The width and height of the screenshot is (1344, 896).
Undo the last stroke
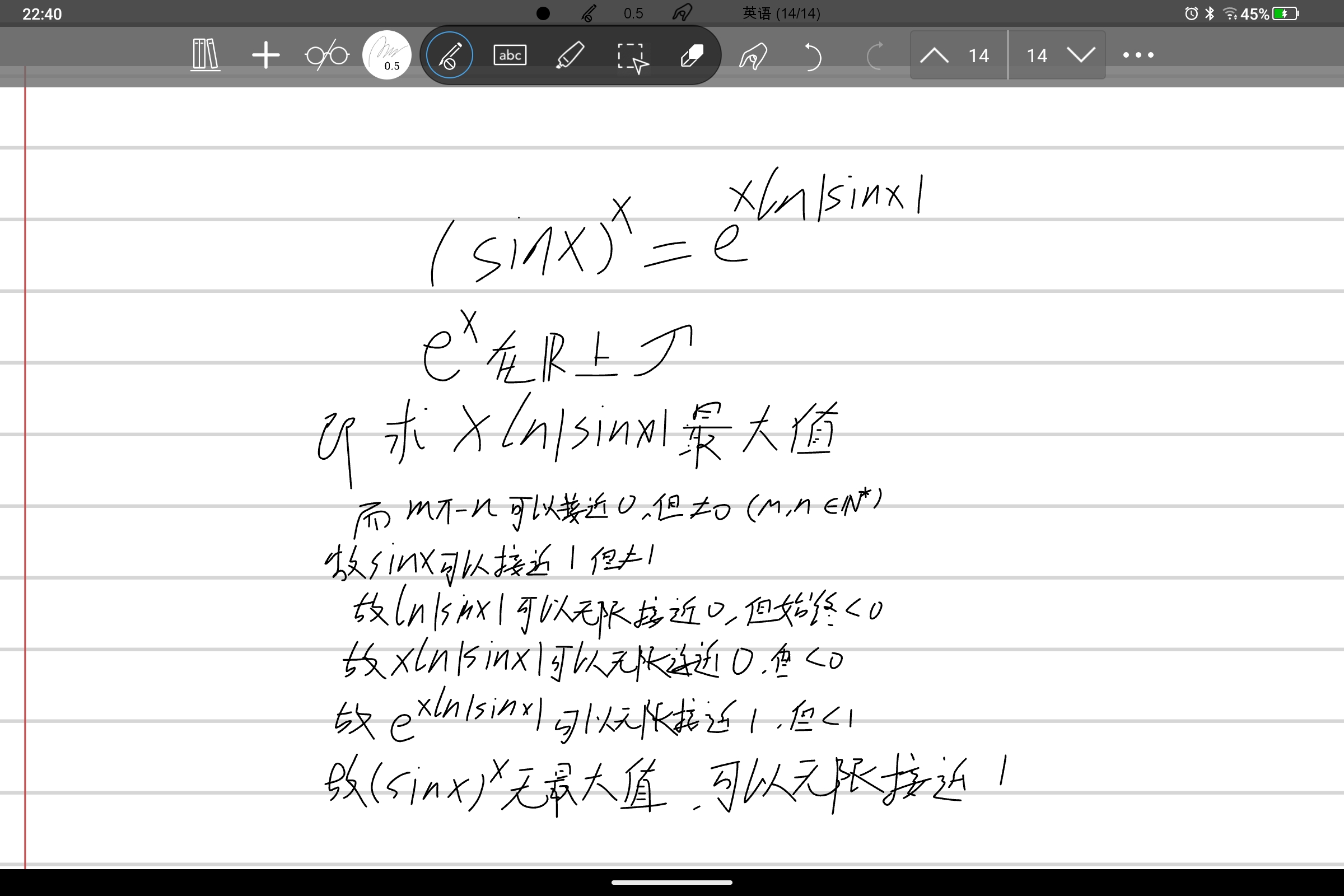[x=813, y=55]
